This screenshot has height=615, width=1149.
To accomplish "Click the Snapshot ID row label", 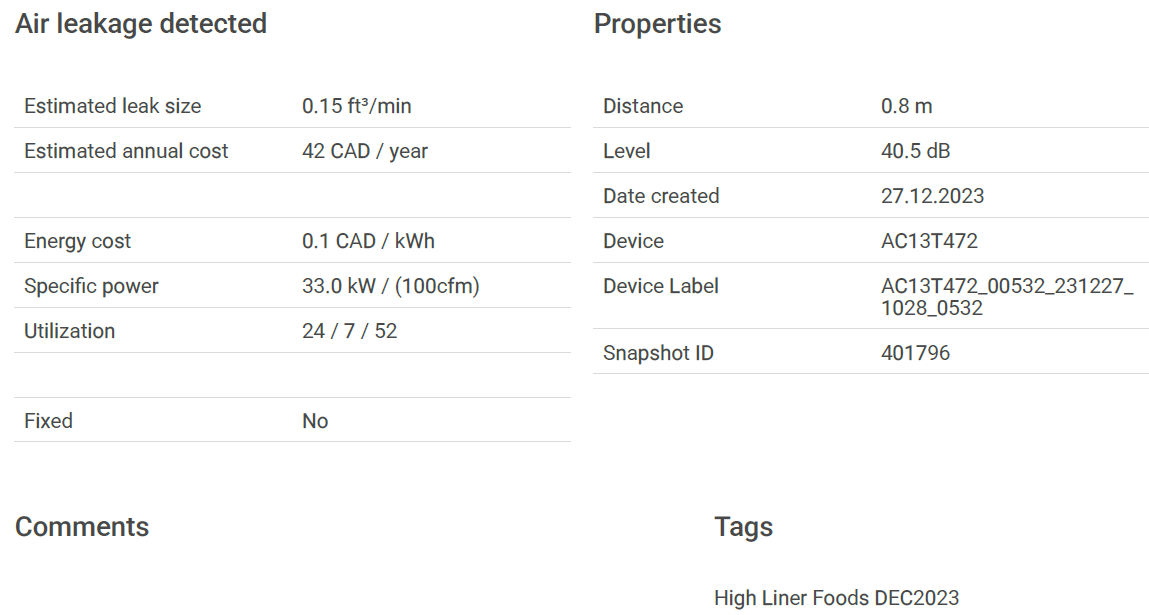I will [658, 353].
